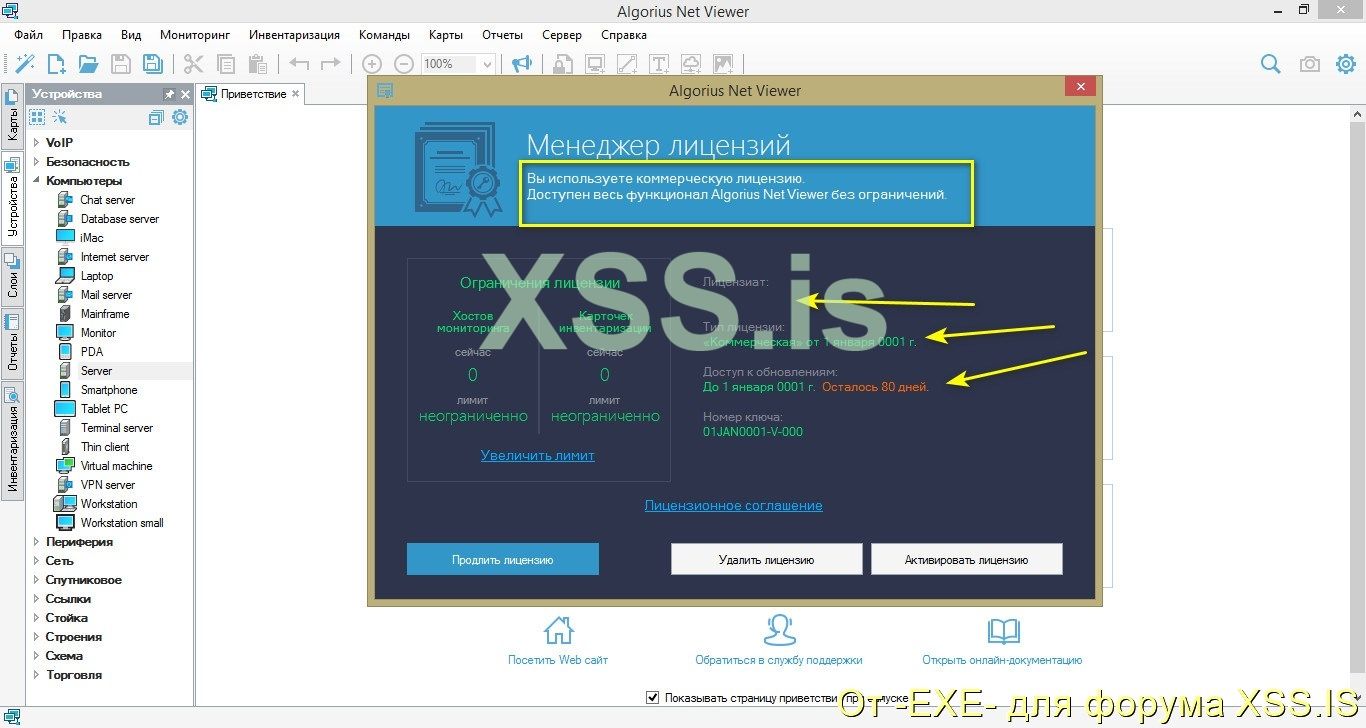
Task: Expand the Безопасность device group
Action: click(x=37, y=162)
